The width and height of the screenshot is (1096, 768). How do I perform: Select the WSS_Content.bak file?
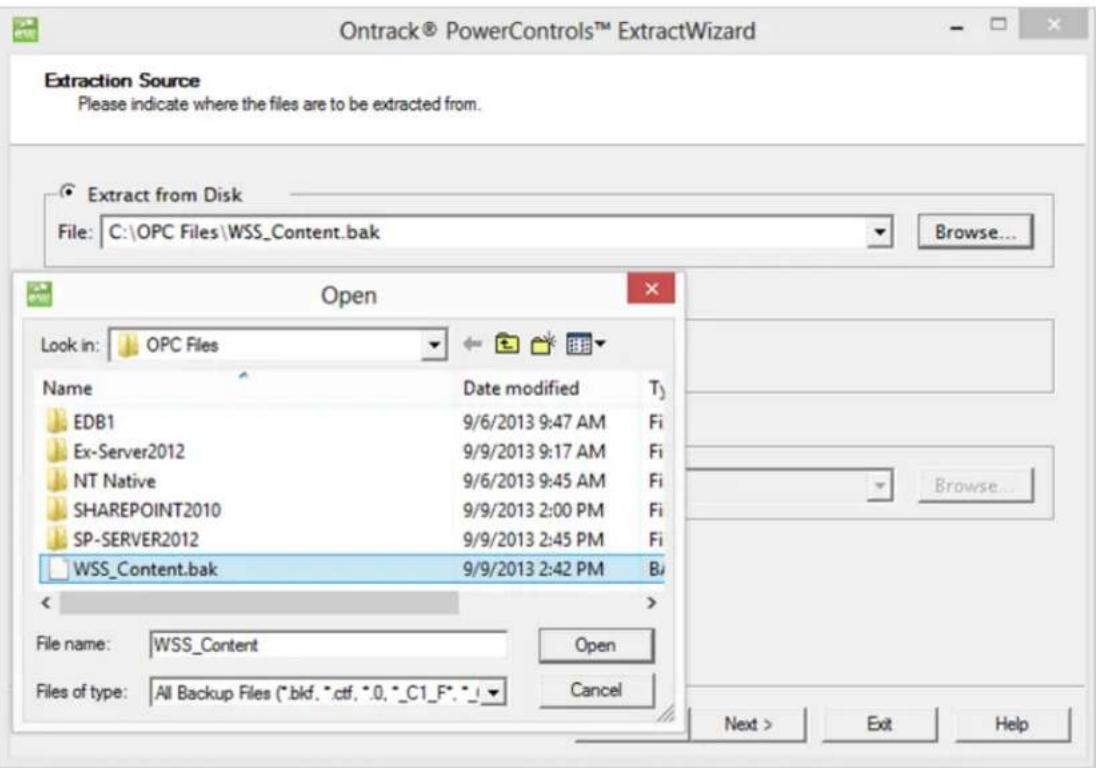352,569
